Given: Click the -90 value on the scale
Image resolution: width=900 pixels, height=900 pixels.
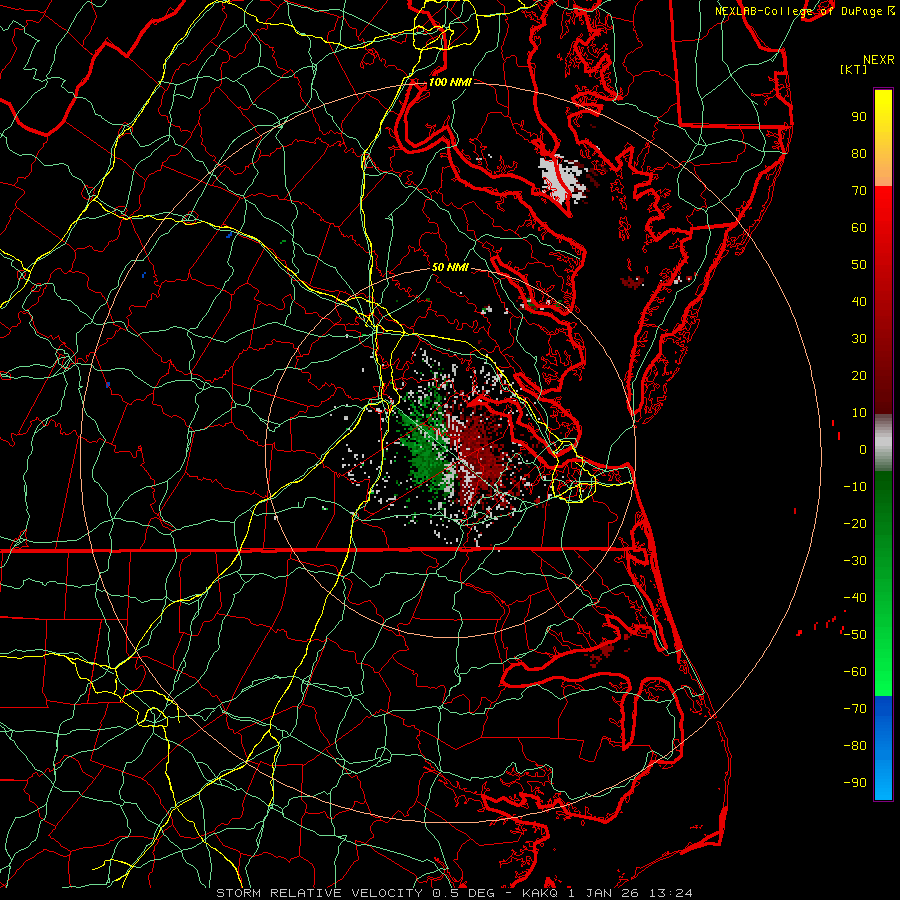Looking at the screenshot, I should click(855, 783).
